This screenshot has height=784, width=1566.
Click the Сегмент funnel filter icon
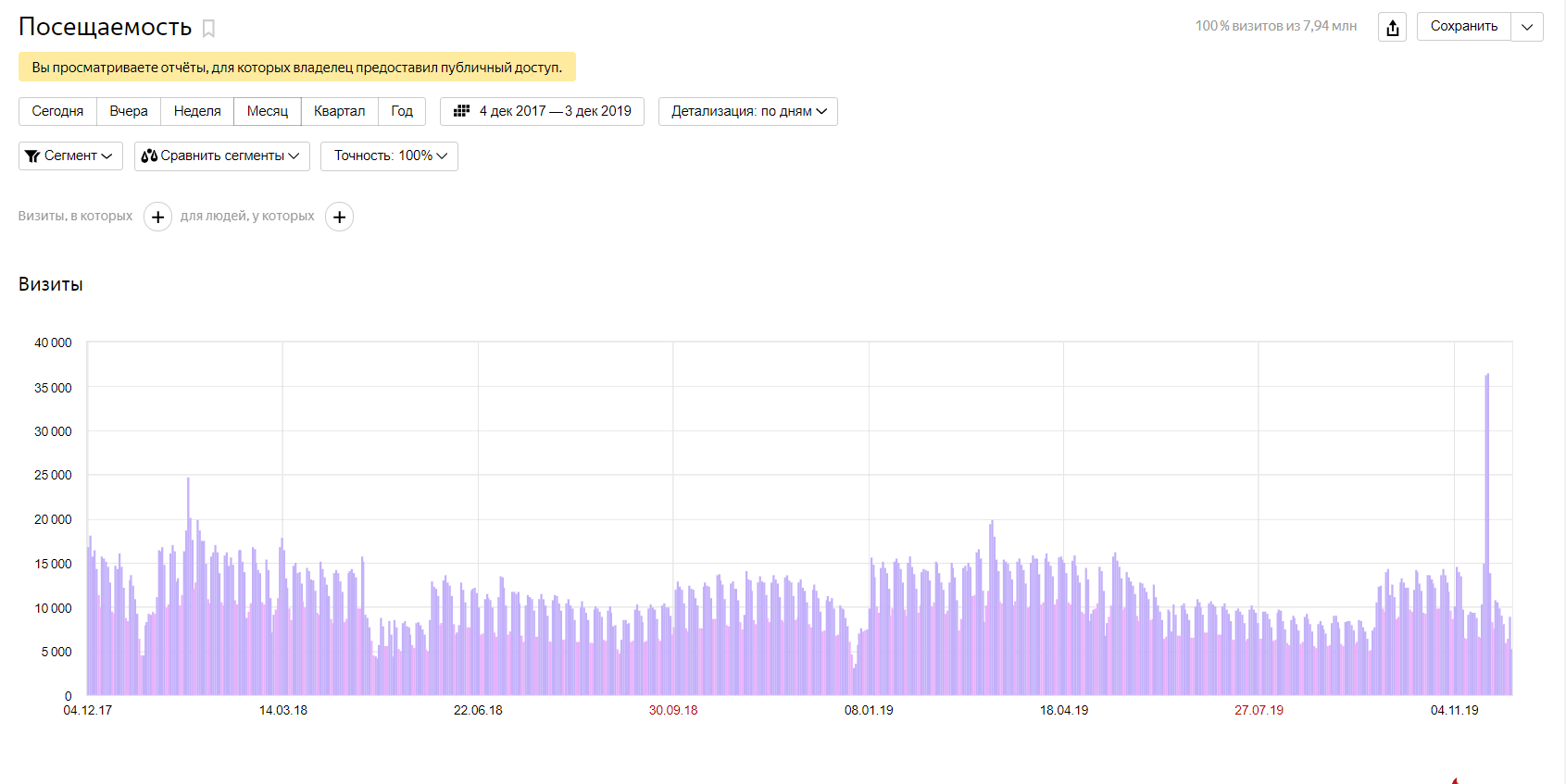coord(32,156)
